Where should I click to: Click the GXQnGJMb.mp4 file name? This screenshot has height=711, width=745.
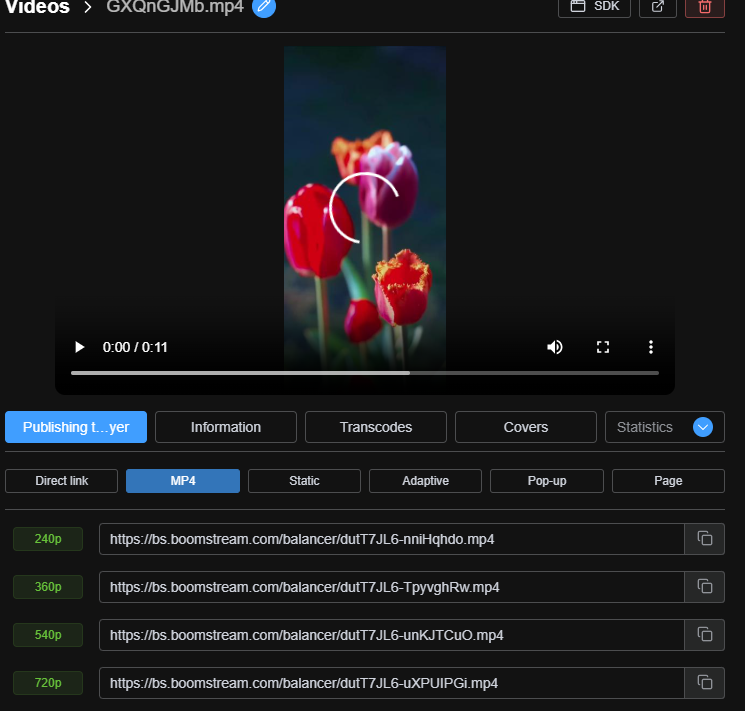175,7
